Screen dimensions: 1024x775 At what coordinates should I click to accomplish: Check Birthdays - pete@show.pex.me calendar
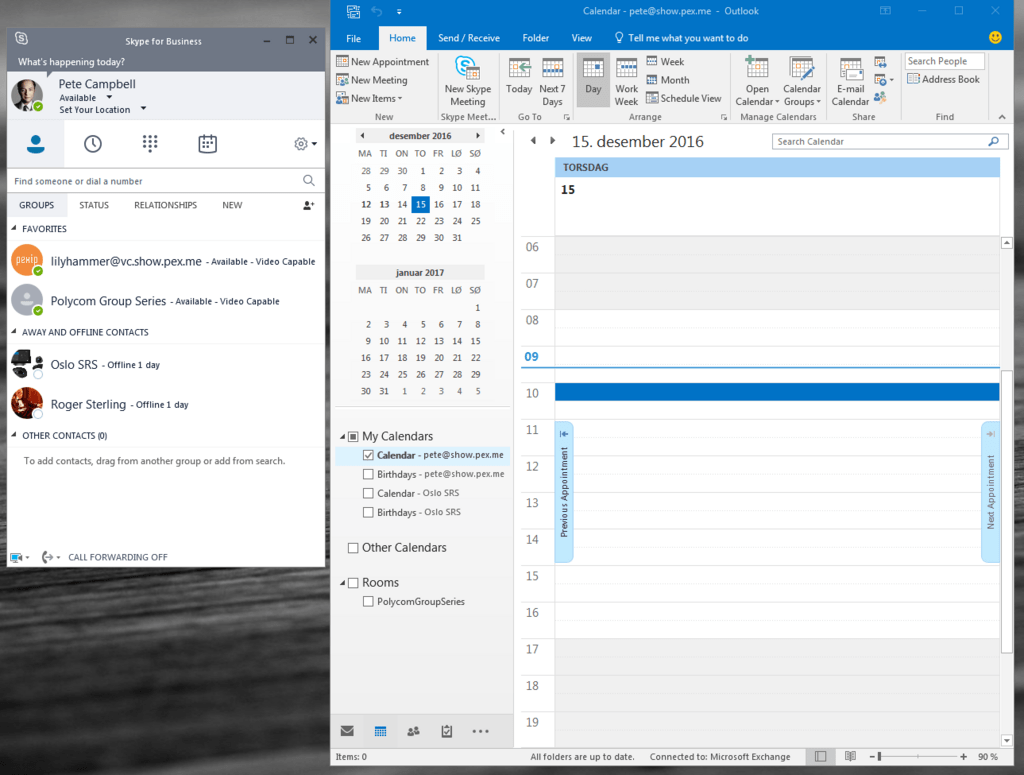(x=368, y=474)
